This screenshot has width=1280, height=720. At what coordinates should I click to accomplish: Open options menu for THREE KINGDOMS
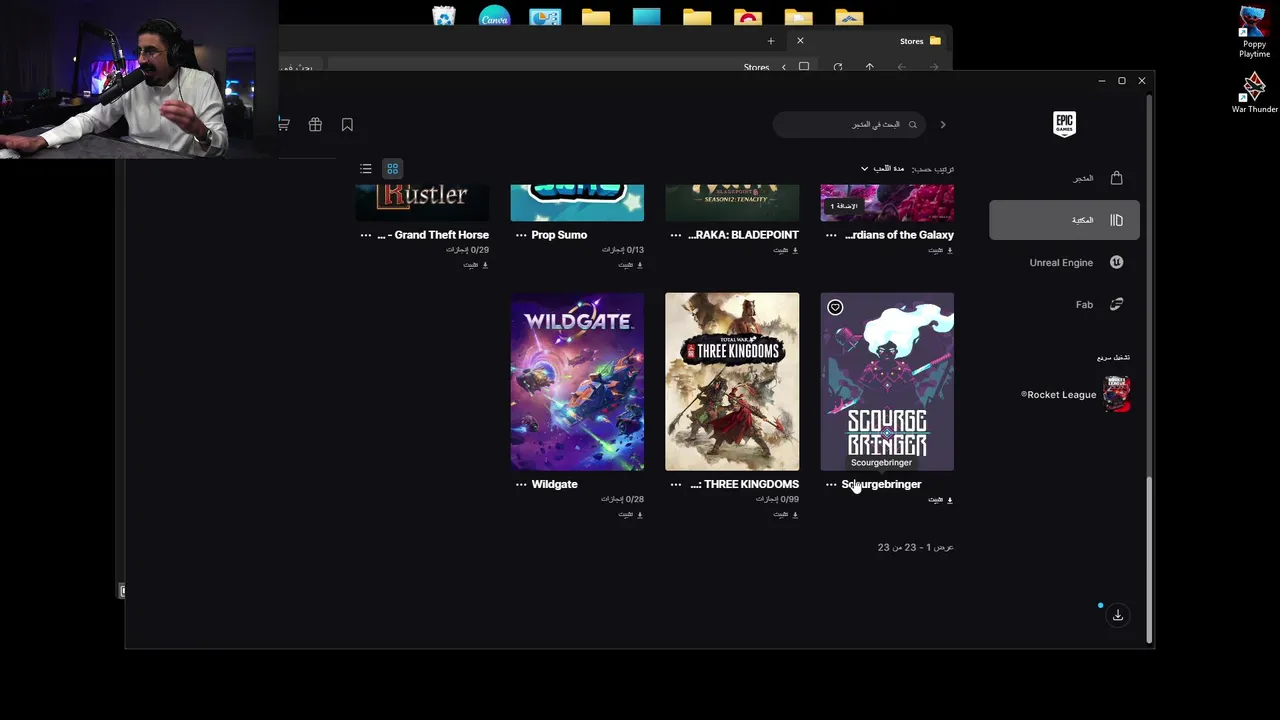(x=676, y=484)
